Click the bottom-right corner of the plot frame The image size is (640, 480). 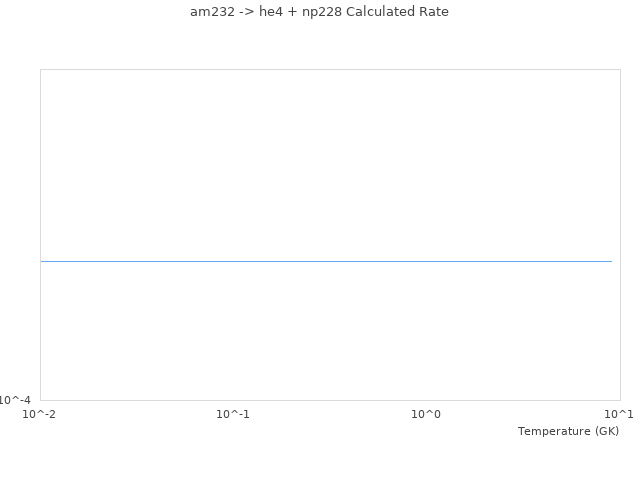click(620, 400)
